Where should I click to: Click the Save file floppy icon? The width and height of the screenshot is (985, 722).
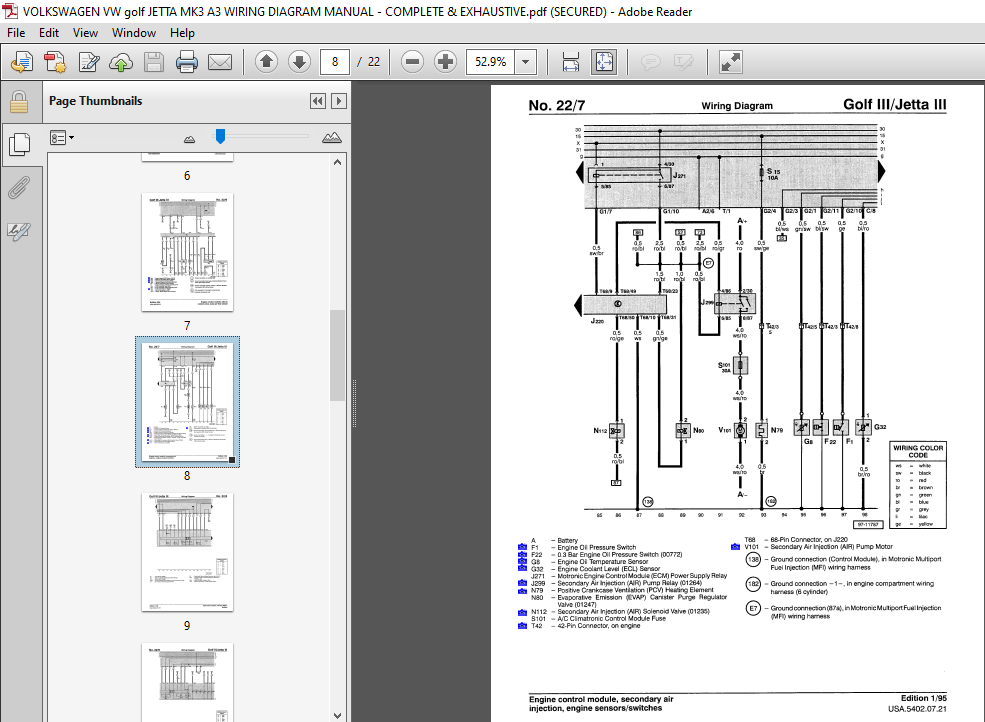pyautogui.click(x=154, y=62)
